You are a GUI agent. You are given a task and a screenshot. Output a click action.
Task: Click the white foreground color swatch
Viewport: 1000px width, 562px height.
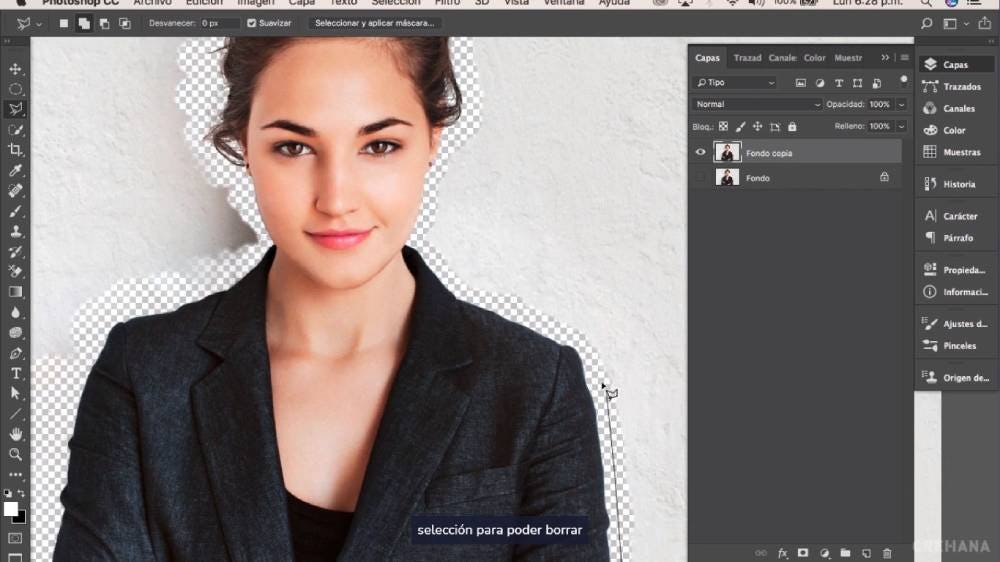pos(11,509)
